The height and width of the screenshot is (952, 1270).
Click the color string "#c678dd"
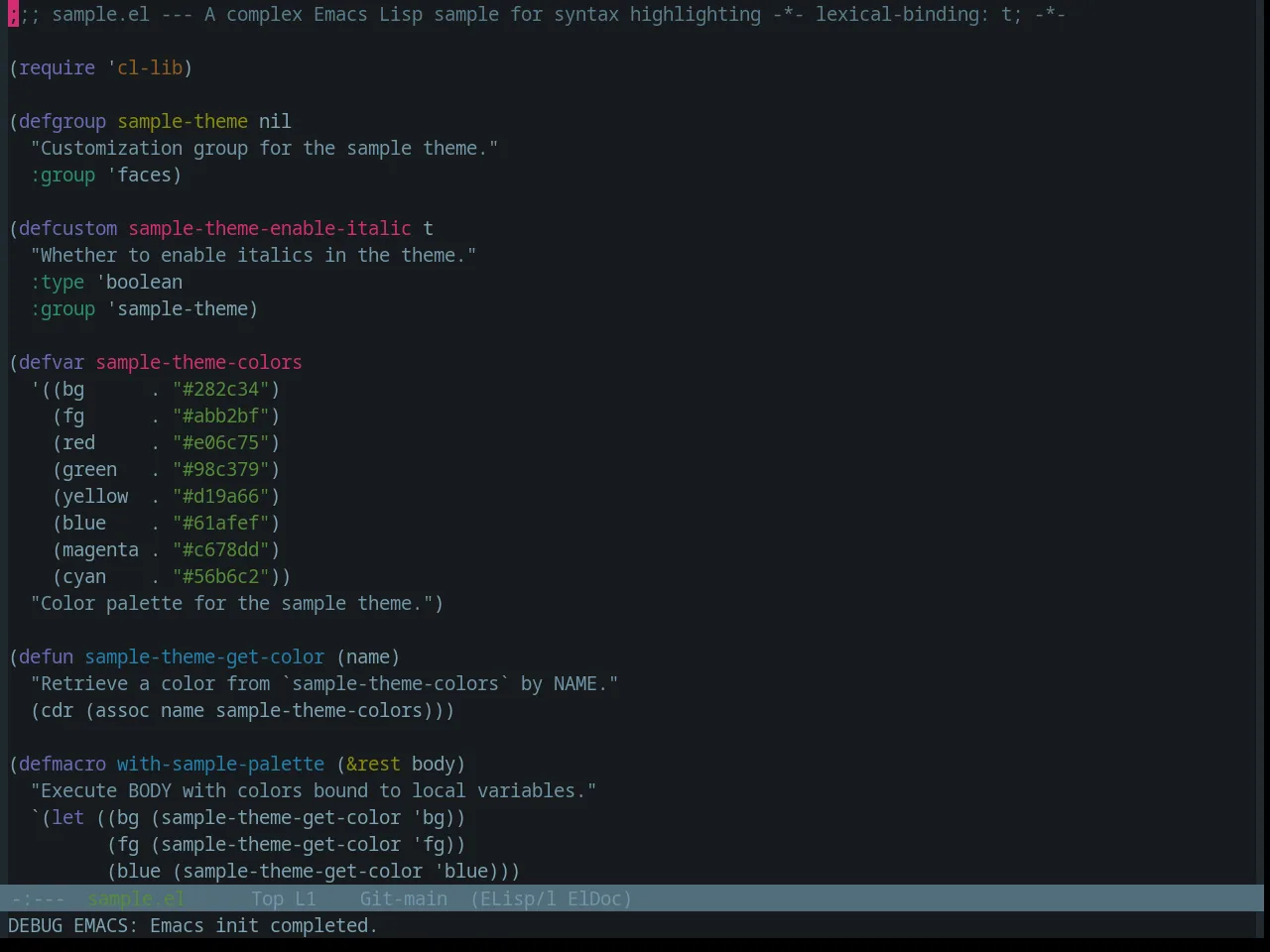(x=221, y=549)
